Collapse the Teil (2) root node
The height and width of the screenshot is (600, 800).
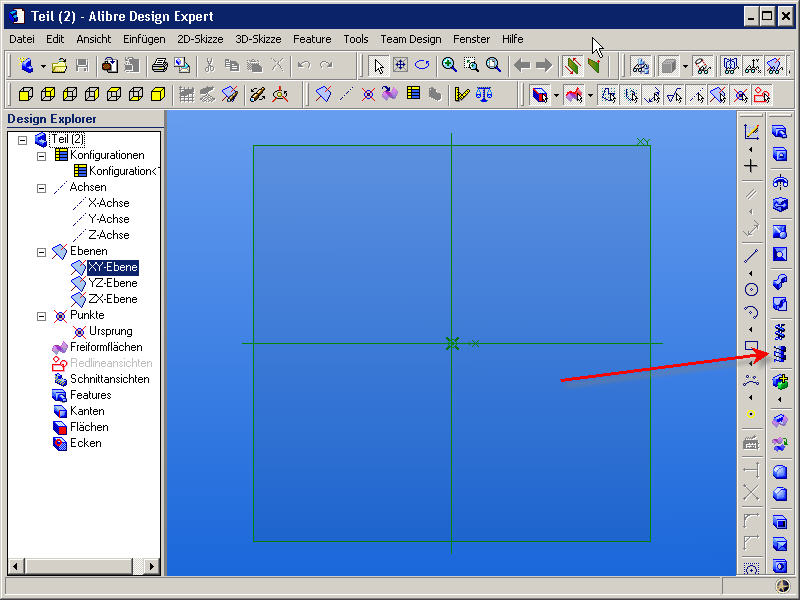click(x=22, y=140)
